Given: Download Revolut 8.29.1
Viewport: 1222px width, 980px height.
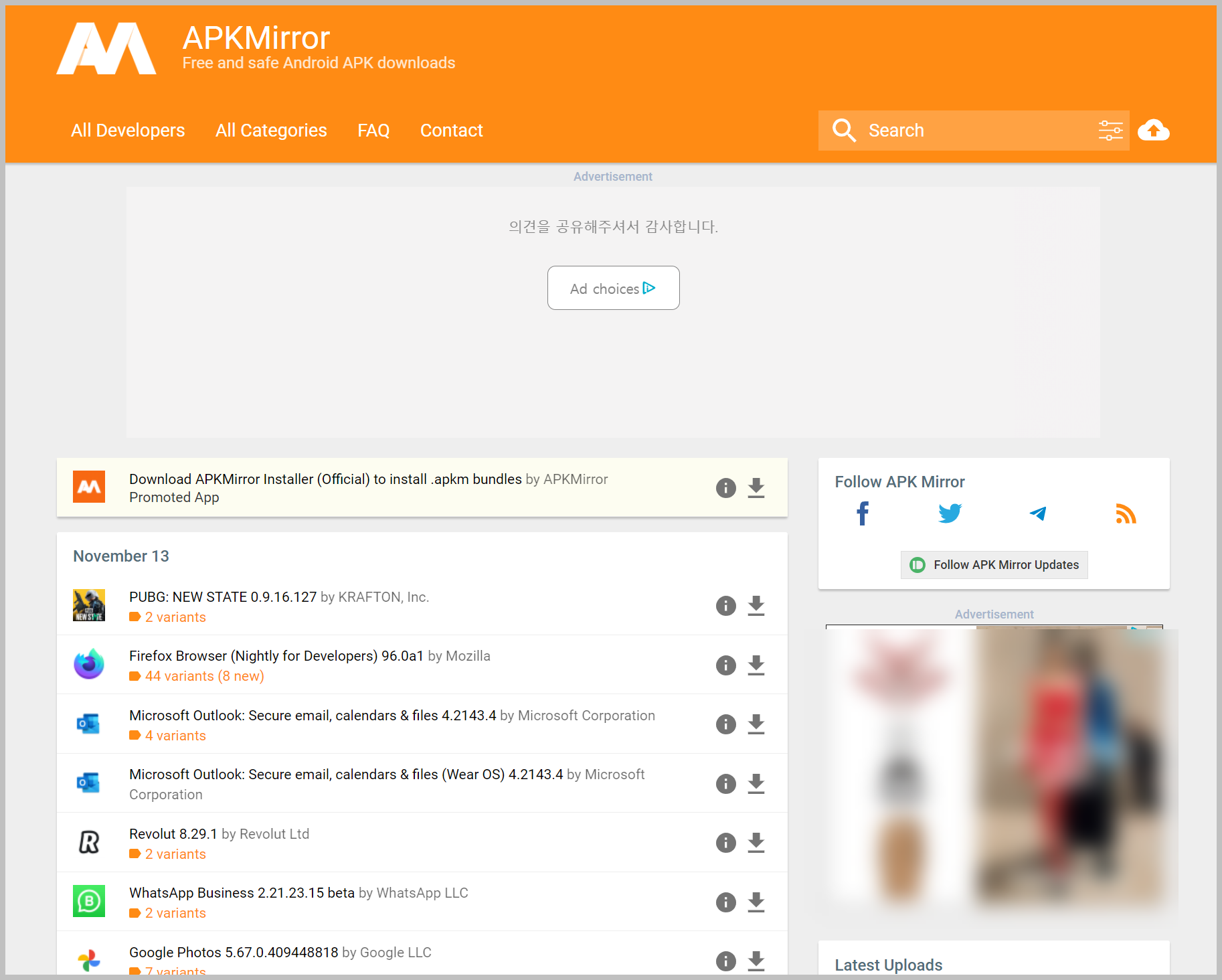Looking at the screenshot, I should (756, 843).
